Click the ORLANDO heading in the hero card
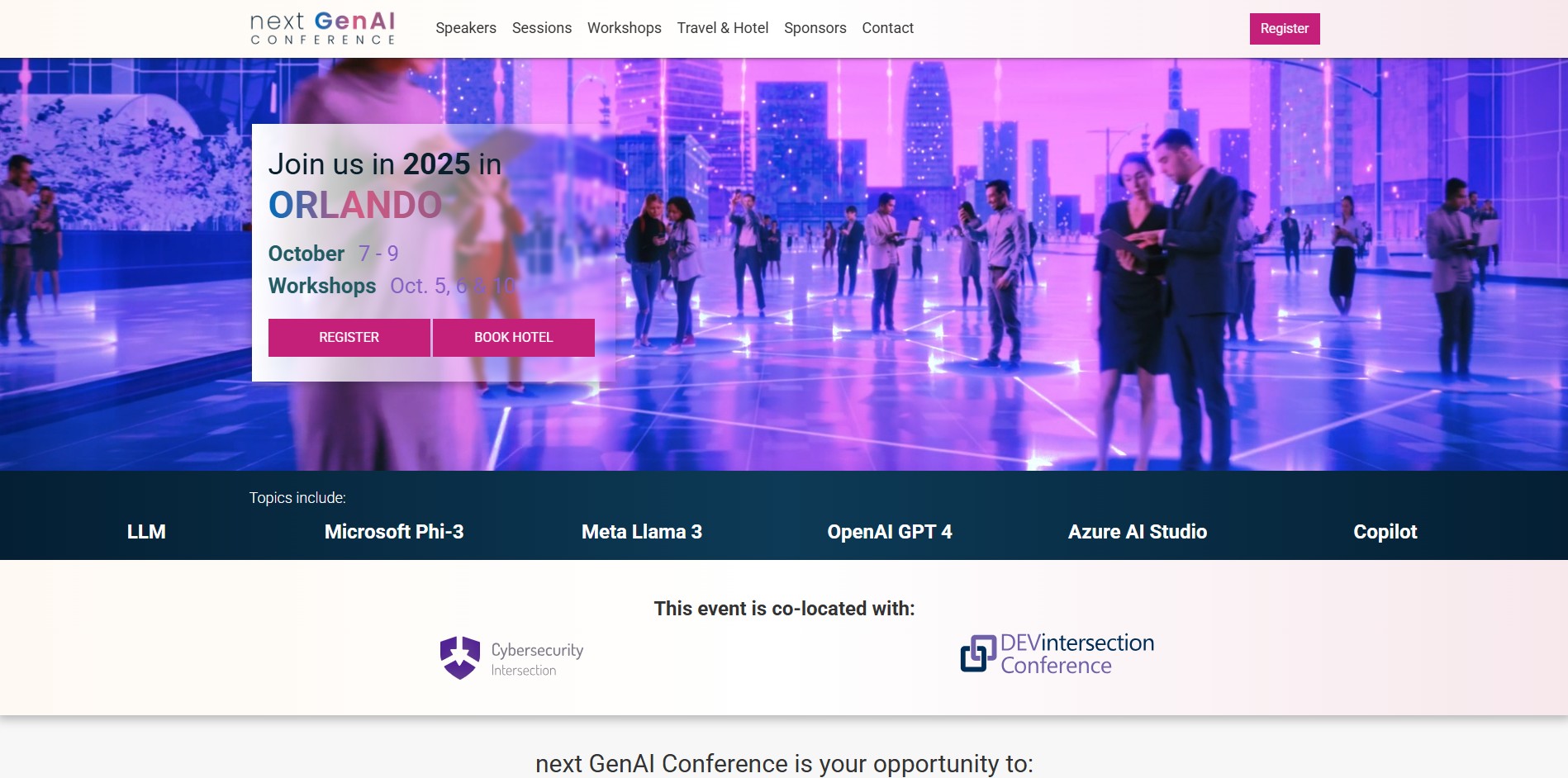Screen dimensions: 1568x778 pyautogui.click(x=355, y=205)
